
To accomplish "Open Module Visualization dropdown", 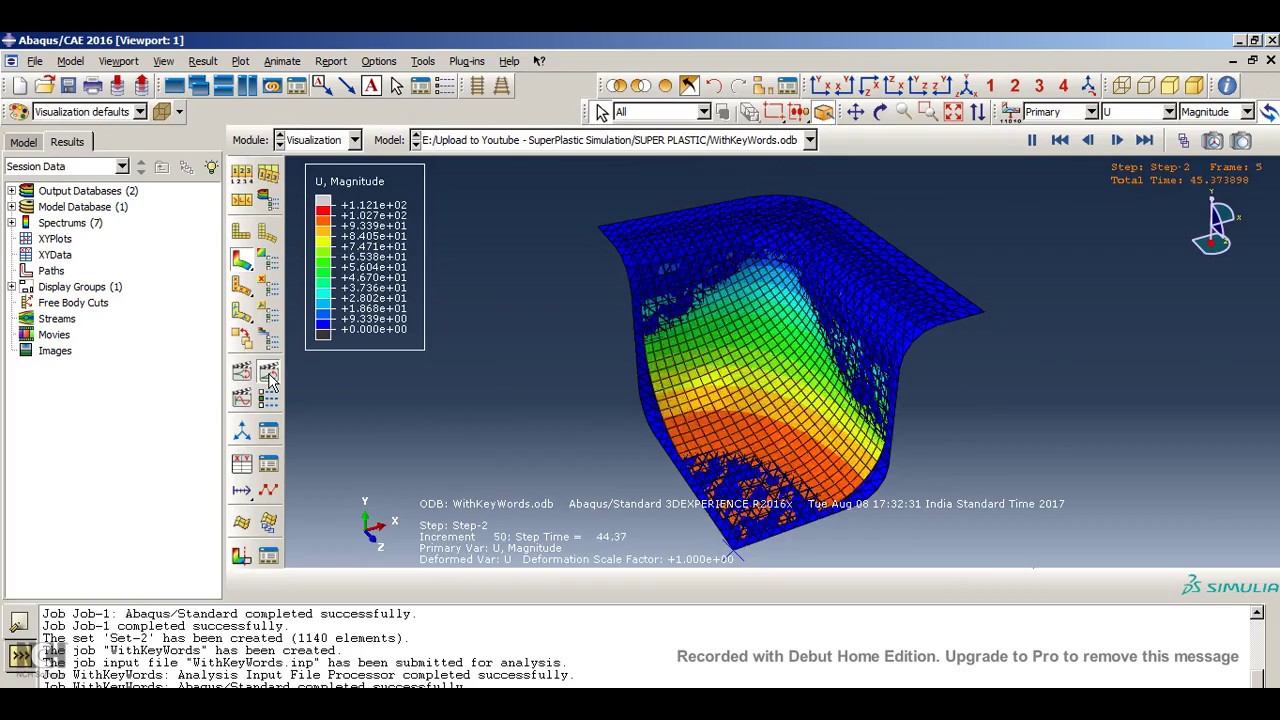I will 354,140.
